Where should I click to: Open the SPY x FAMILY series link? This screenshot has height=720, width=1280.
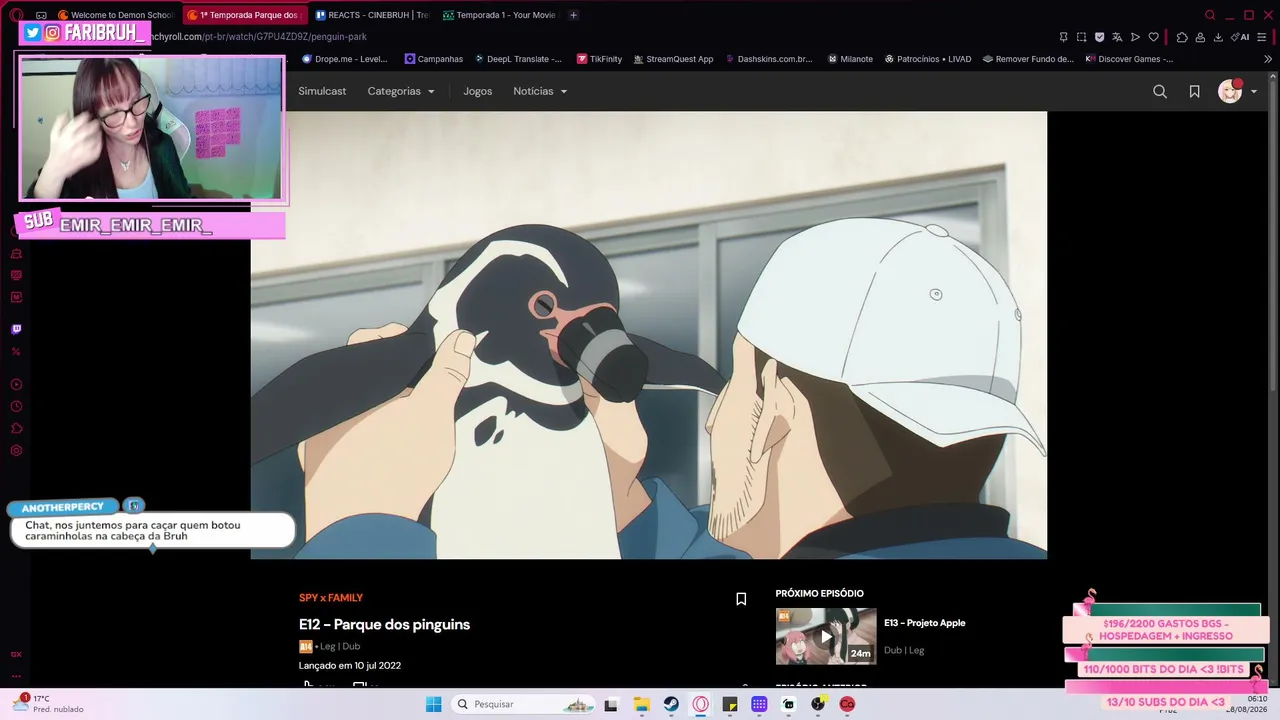click(x=331, y=598)
